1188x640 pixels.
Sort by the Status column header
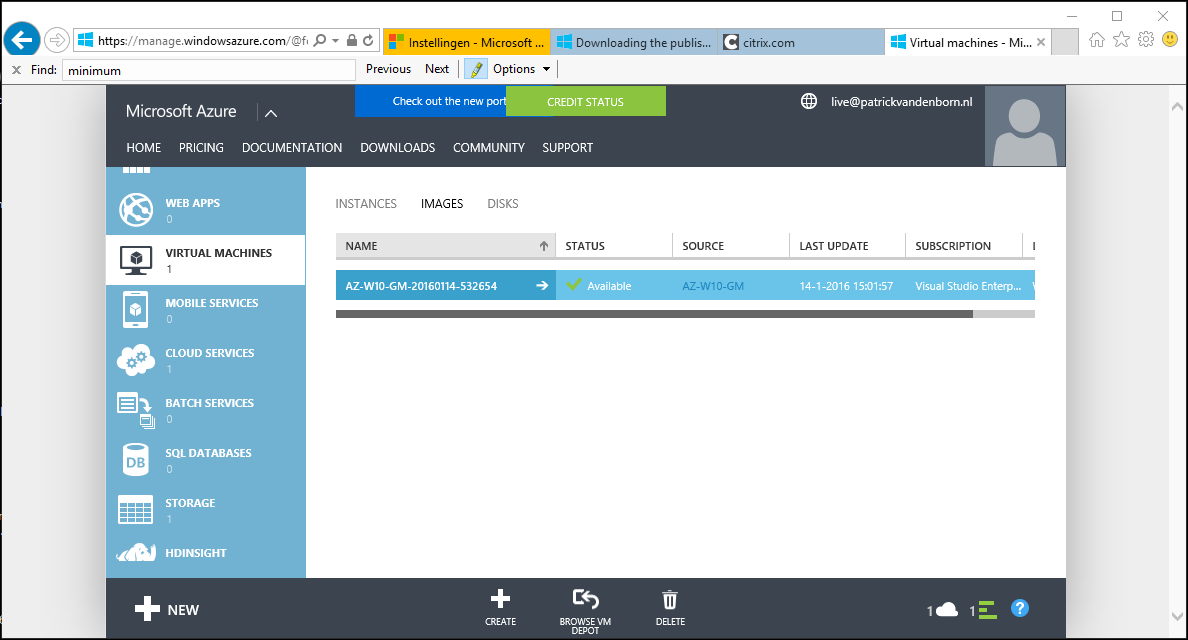click(x=614, y=246)
